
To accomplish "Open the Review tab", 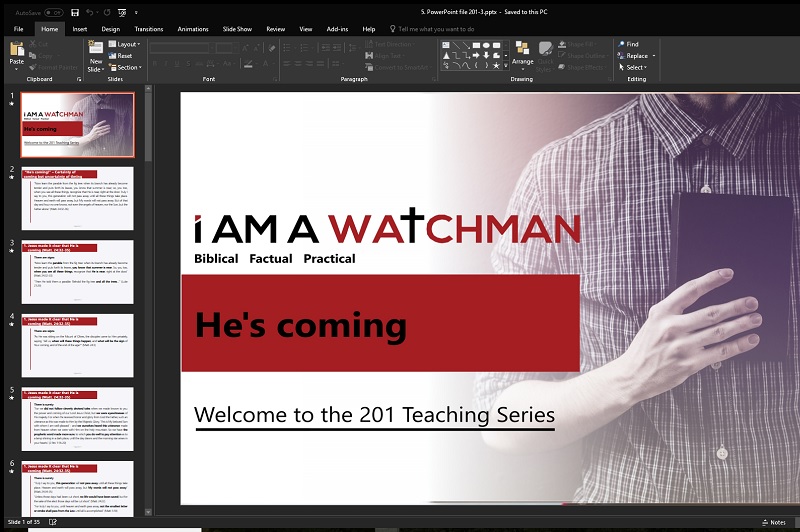I will [276, 29].
